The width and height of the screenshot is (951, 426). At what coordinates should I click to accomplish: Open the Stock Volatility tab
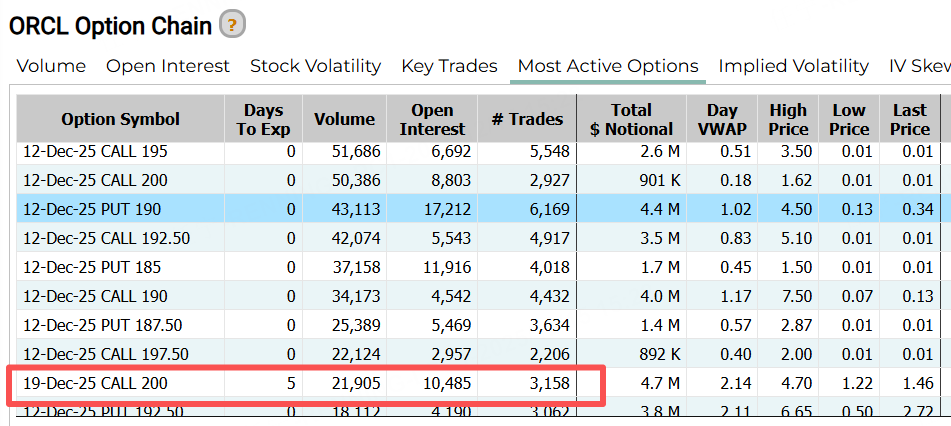coord(315,66)
